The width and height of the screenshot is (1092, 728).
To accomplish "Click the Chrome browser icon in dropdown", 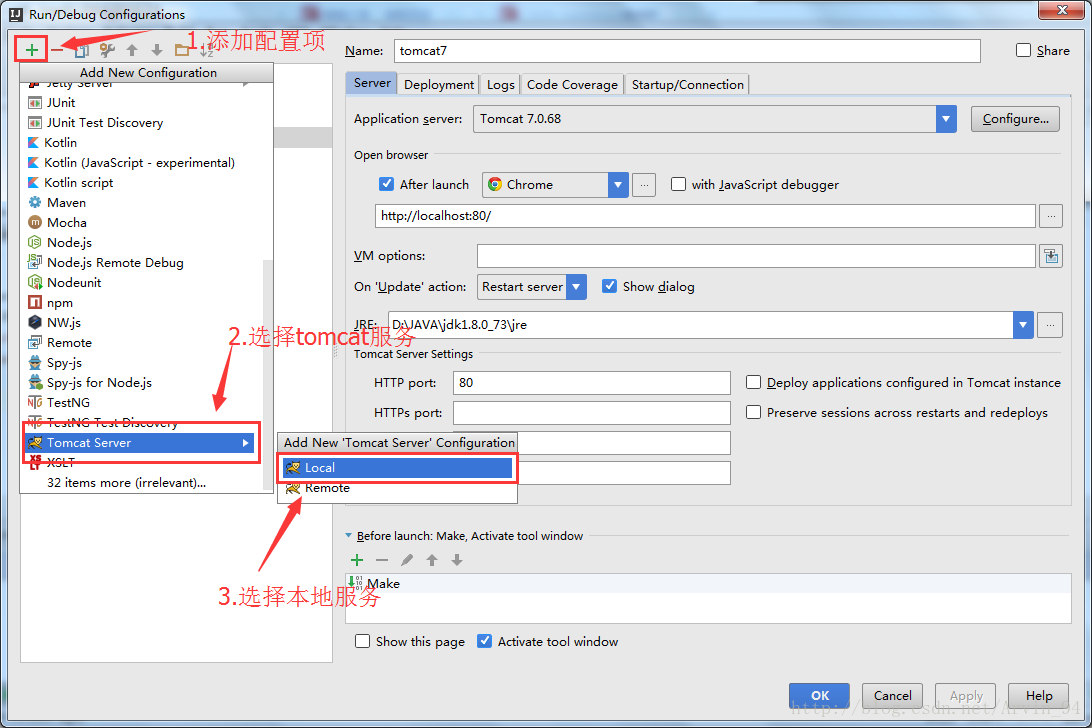I will coord(495,185).
